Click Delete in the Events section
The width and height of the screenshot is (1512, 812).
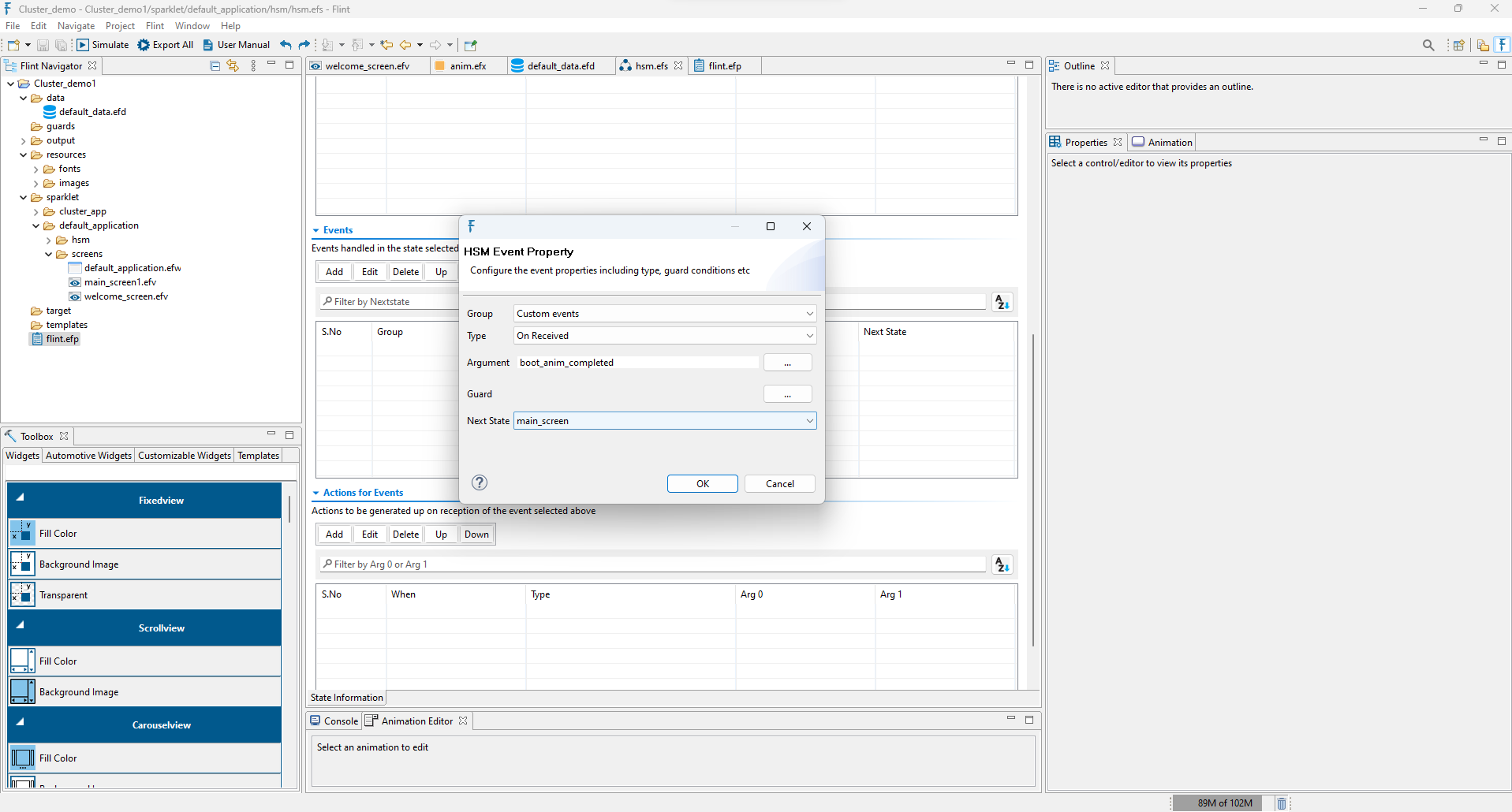pyautogui.click(x=405, y=272)
